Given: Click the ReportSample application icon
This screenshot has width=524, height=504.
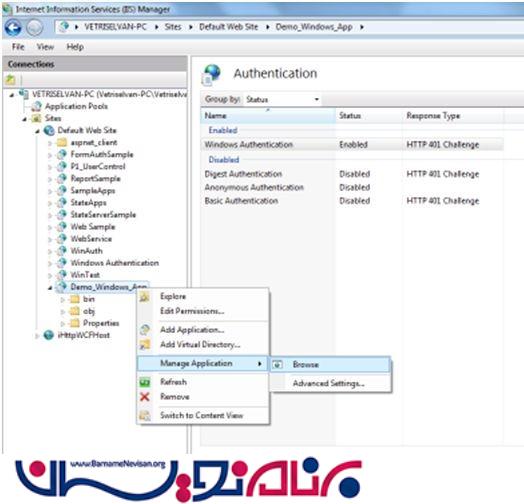Looking at the screenshot, I should 62,178.
